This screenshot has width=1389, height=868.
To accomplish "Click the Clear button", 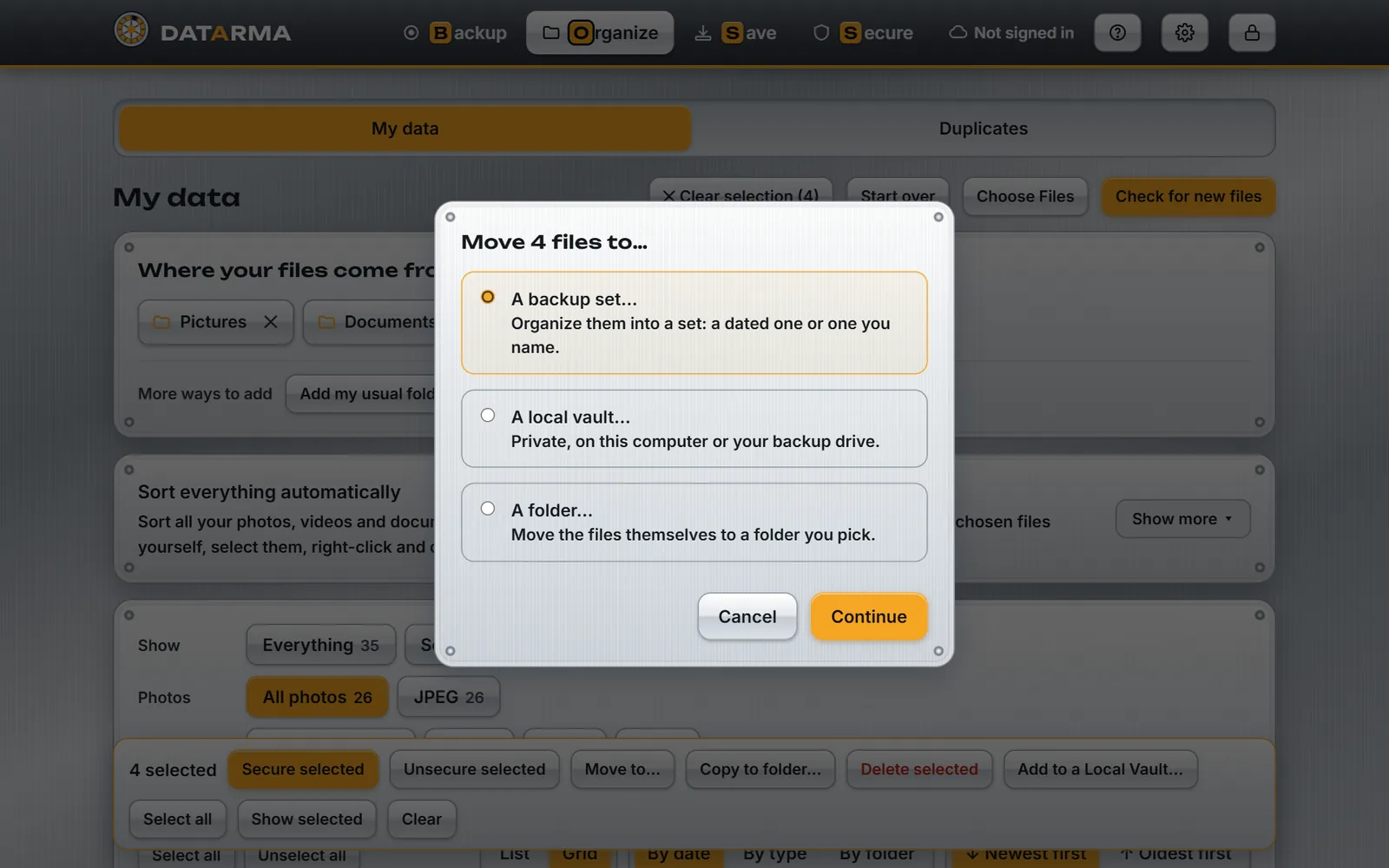I will click(422, 819).
